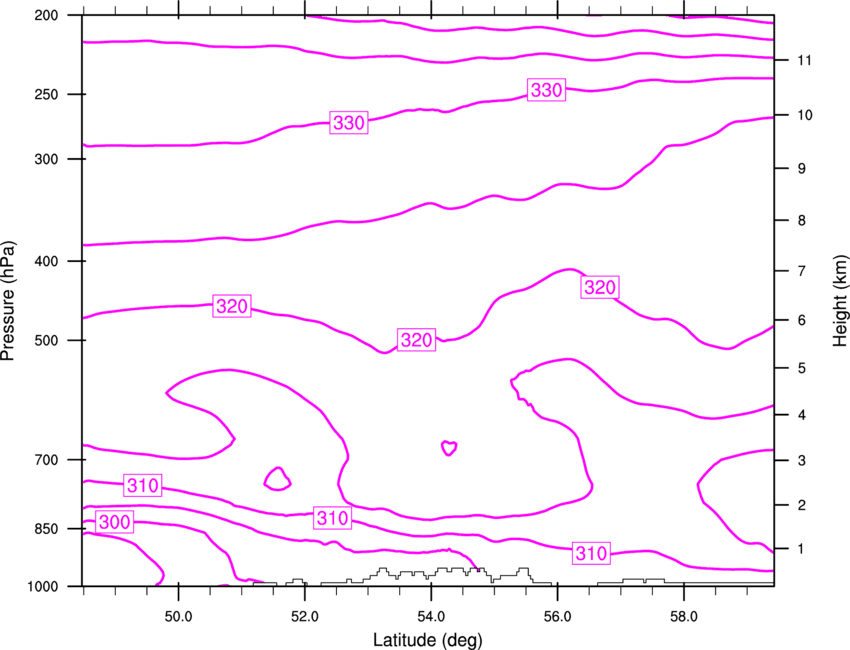Click the 54.0 latitude tick label
850x650 pixels.
point(431,617)
